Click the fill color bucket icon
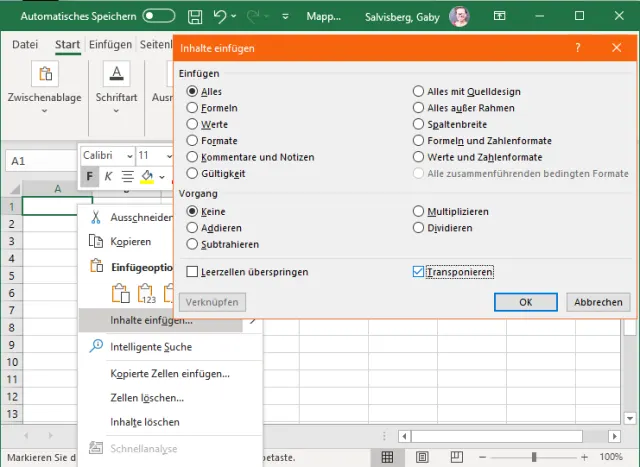This screenshot has width=640, height=467. click(x=146, y=177)
